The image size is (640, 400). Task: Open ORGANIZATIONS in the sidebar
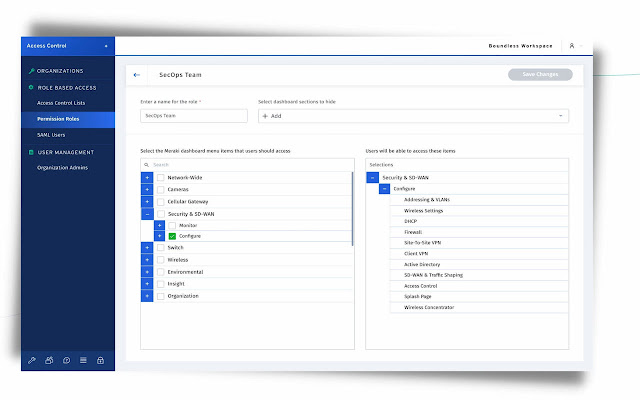60,71
